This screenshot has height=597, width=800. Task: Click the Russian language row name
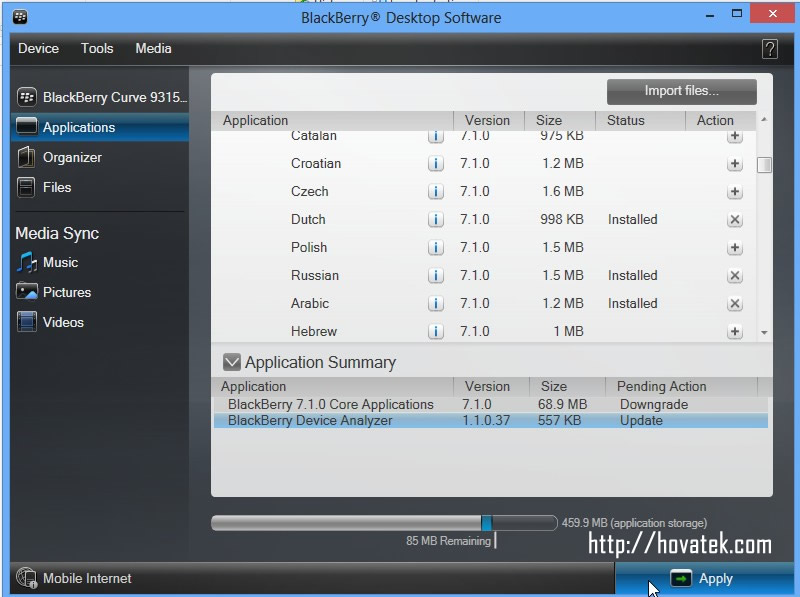pyautogui.click(x=315, y=276)
